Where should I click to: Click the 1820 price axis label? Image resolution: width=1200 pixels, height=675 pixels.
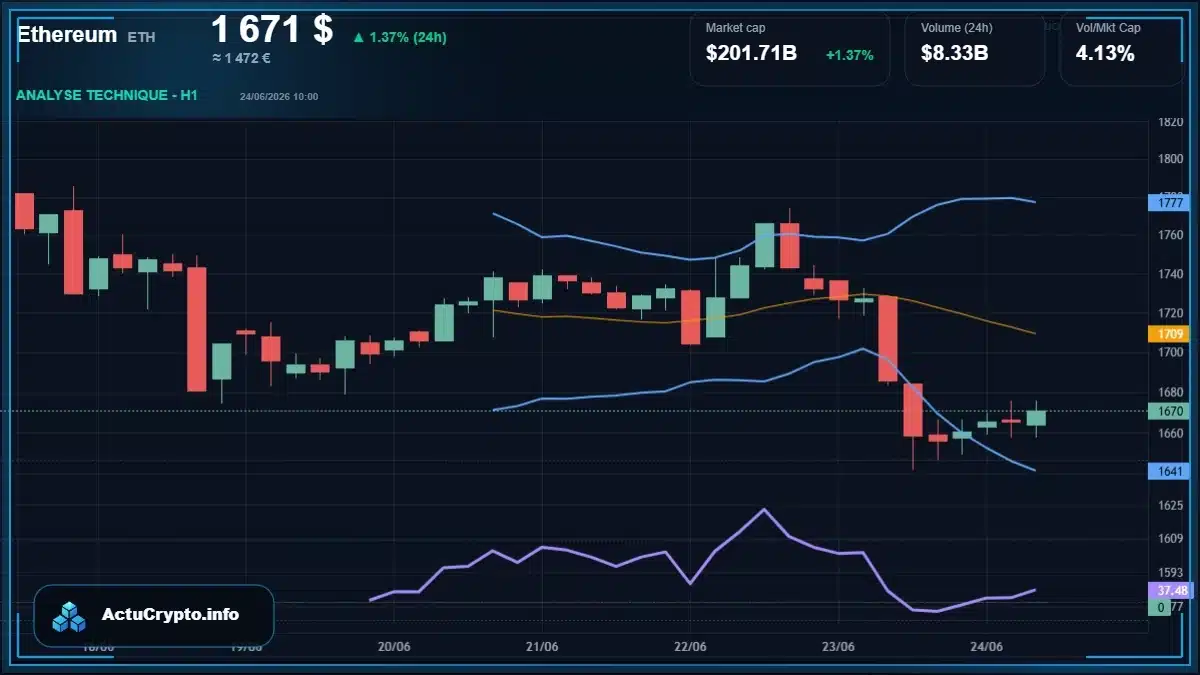(1170, 122)
